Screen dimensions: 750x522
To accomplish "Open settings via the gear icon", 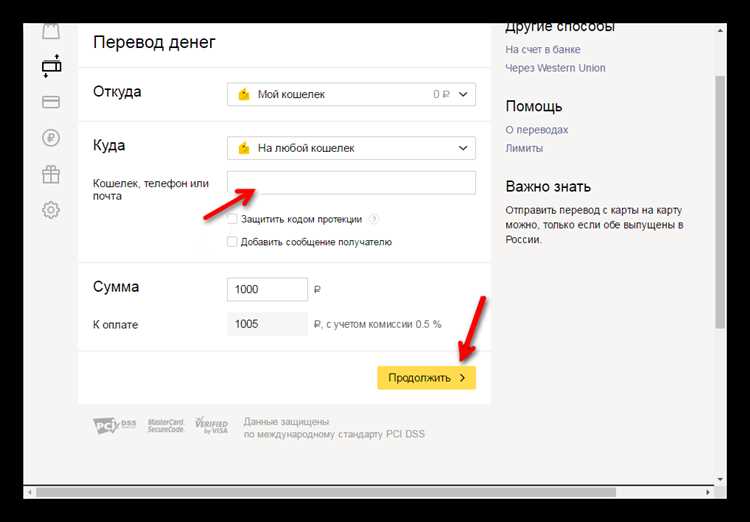I will [51, 210].
